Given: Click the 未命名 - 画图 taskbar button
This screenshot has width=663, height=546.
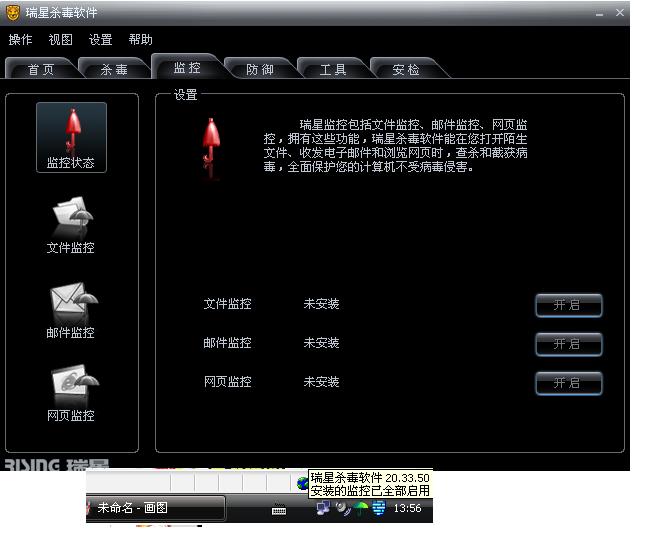Looking at the screenshot, I should (x=156, y=508).
